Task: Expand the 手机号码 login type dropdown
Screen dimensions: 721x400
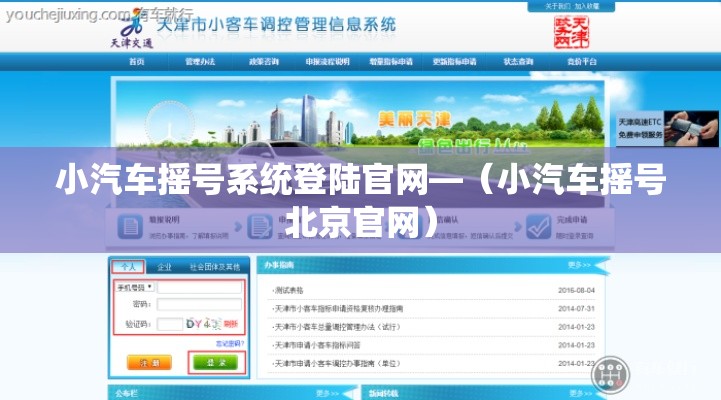Action: click(x=135, y=287)
